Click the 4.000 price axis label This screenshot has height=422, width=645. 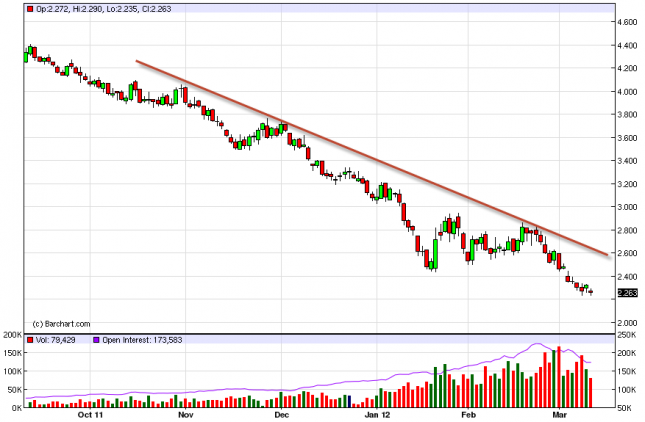click(628, 92)
